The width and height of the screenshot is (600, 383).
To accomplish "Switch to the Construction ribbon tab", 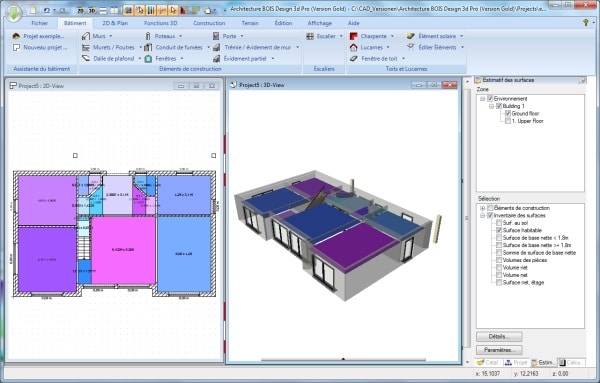I will click(209, 23).
